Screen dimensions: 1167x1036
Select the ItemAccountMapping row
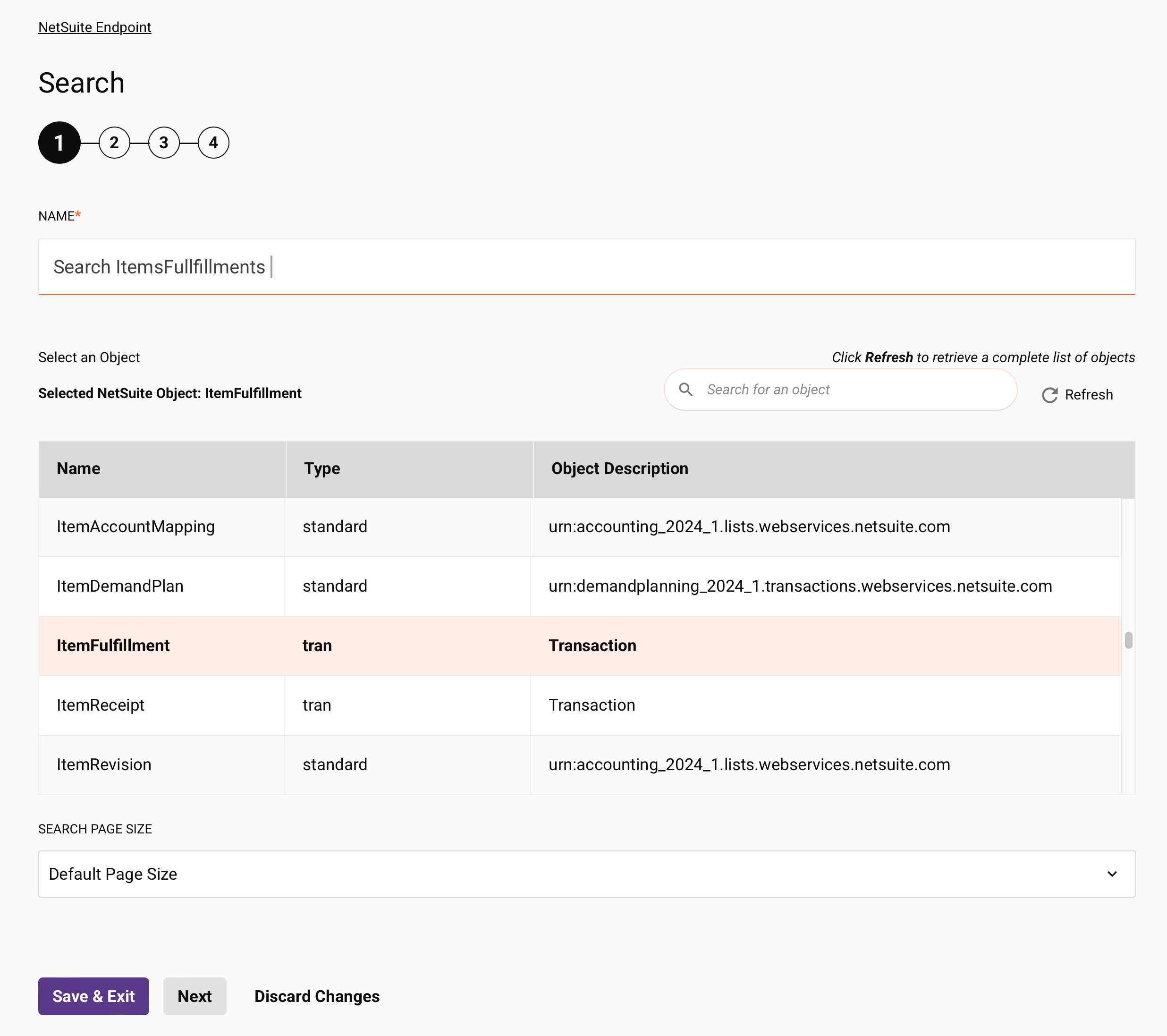tap(135, 526)
